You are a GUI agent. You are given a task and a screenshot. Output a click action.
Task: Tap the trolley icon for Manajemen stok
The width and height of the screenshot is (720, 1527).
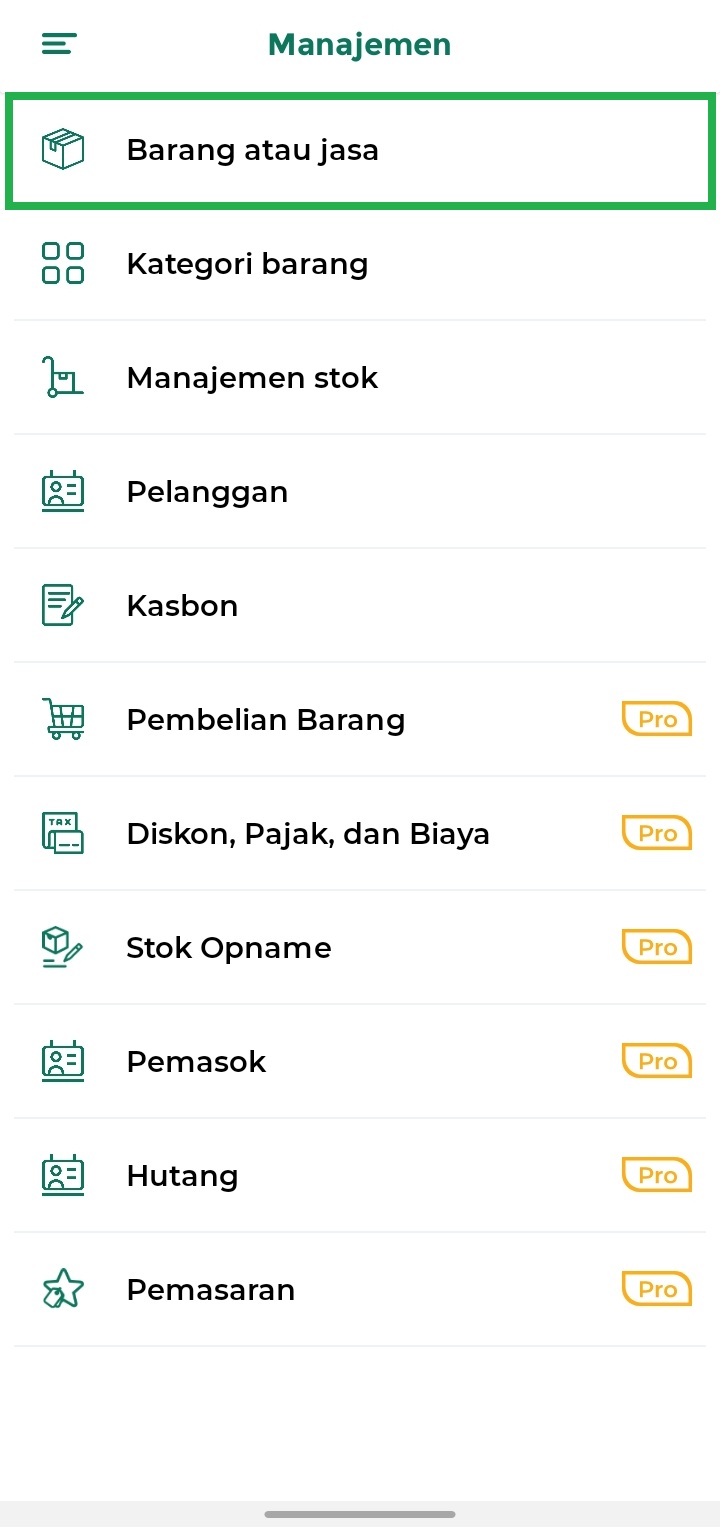pos(63,378)
